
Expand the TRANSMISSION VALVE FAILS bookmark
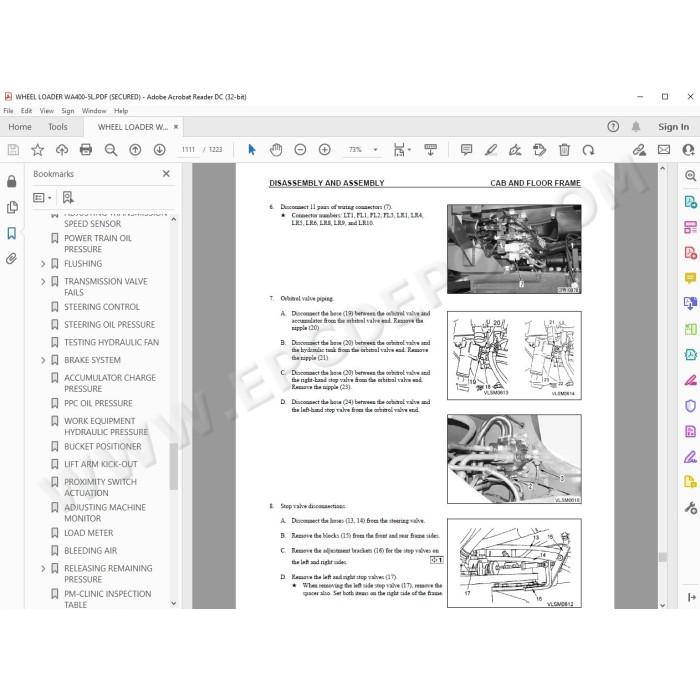coord(43,282)
